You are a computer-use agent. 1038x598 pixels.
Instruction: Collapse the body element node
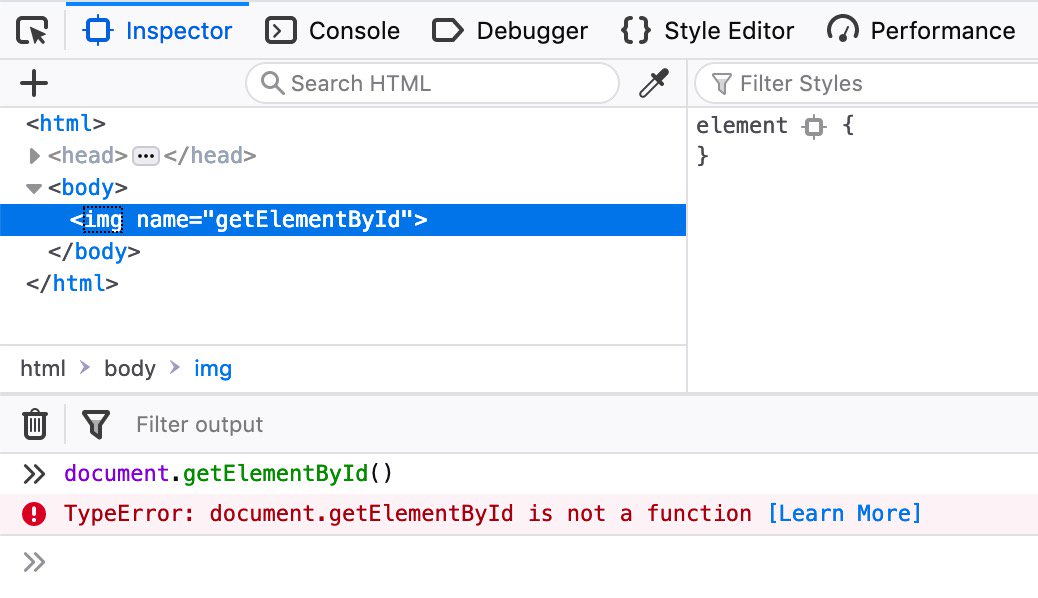coord(34,188)
